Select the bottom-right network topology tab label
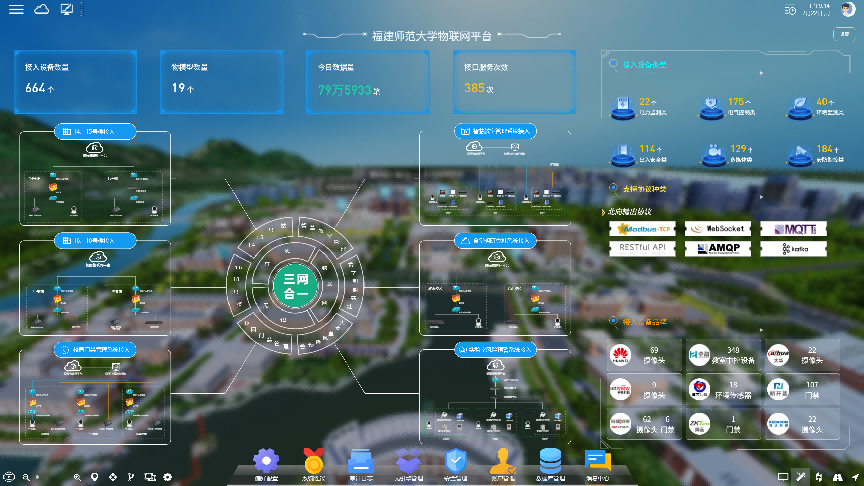The image size is (864, 486). tap(495, 350)
